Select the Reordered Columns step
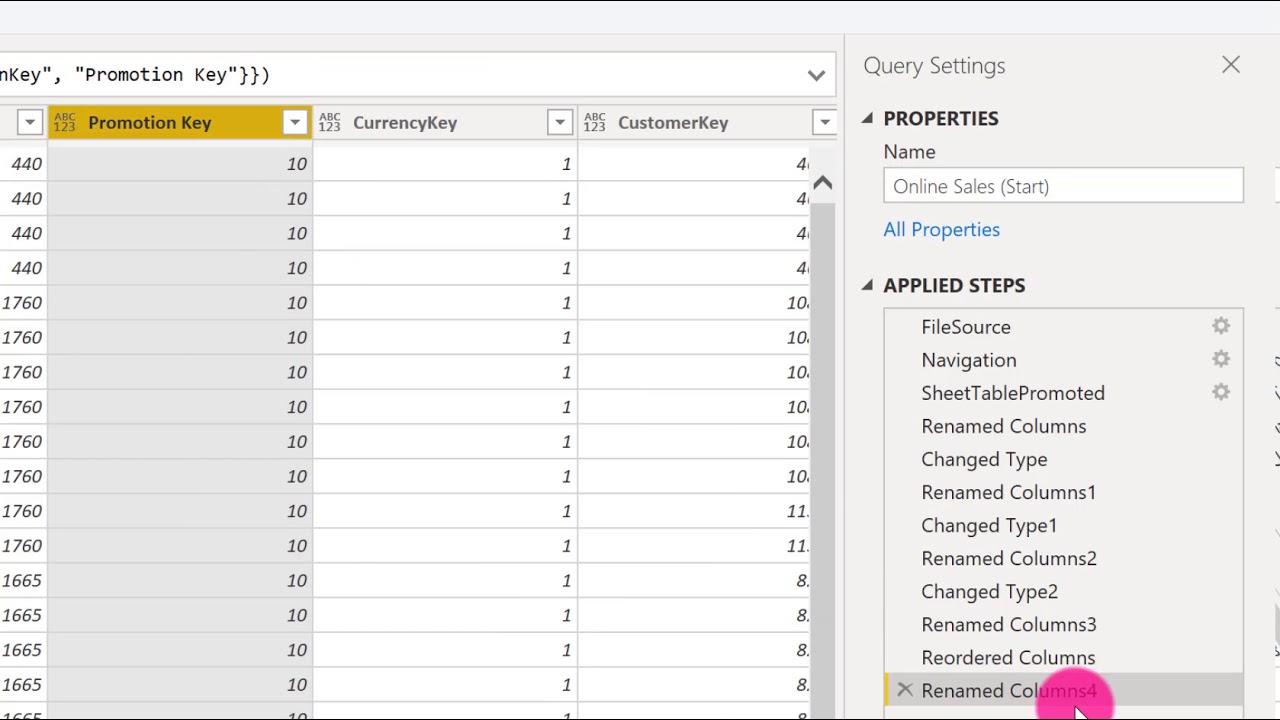1280x720 pixels. pyautogui.click(x=1008, y=657)
